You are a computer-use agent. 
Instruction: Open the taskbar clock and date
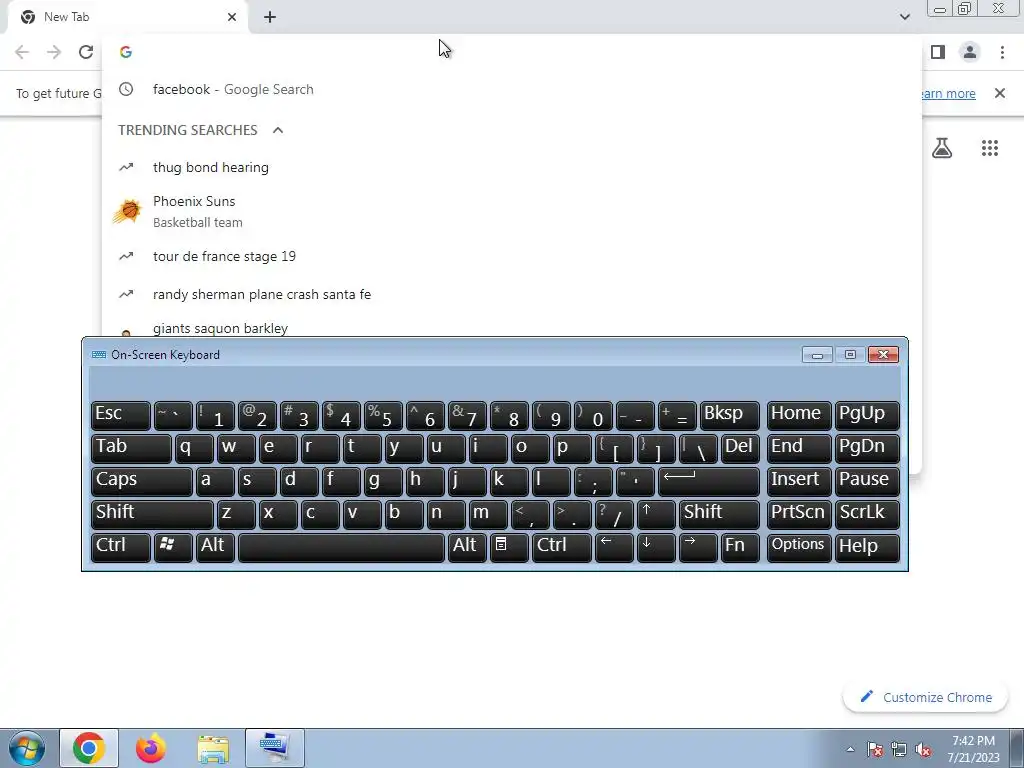tap(973, 749)
